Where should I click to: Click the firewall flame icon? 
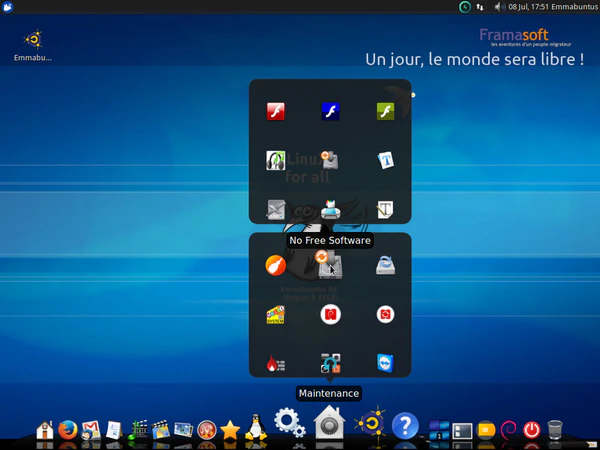click(x=276, y=364)
